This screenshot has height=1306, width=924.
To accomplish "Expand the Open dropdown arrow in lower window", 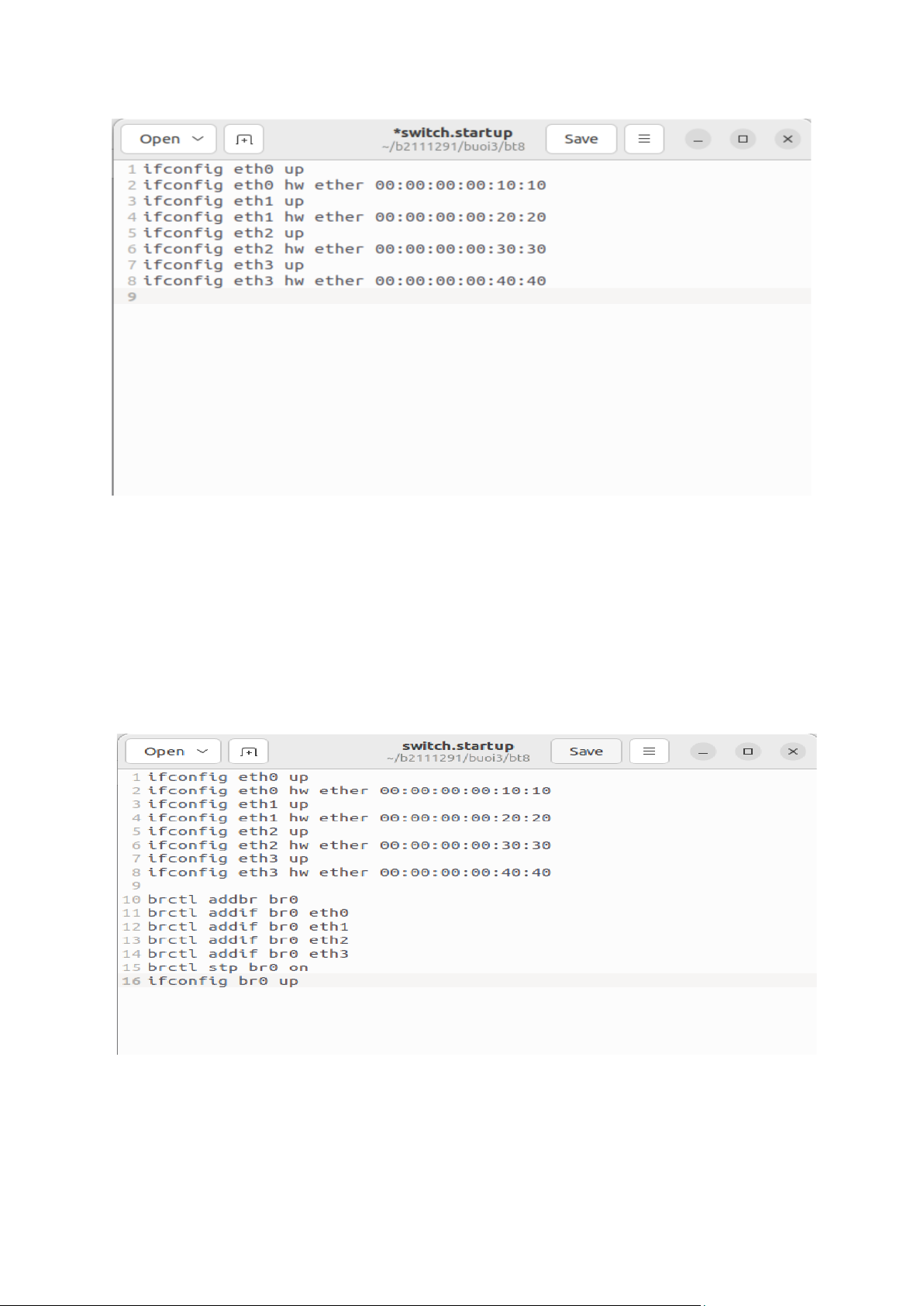I will tap(203, 751).
